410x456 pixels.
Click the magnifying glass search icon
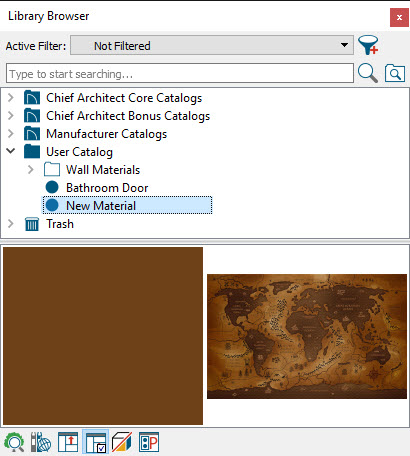pos(368,73)
